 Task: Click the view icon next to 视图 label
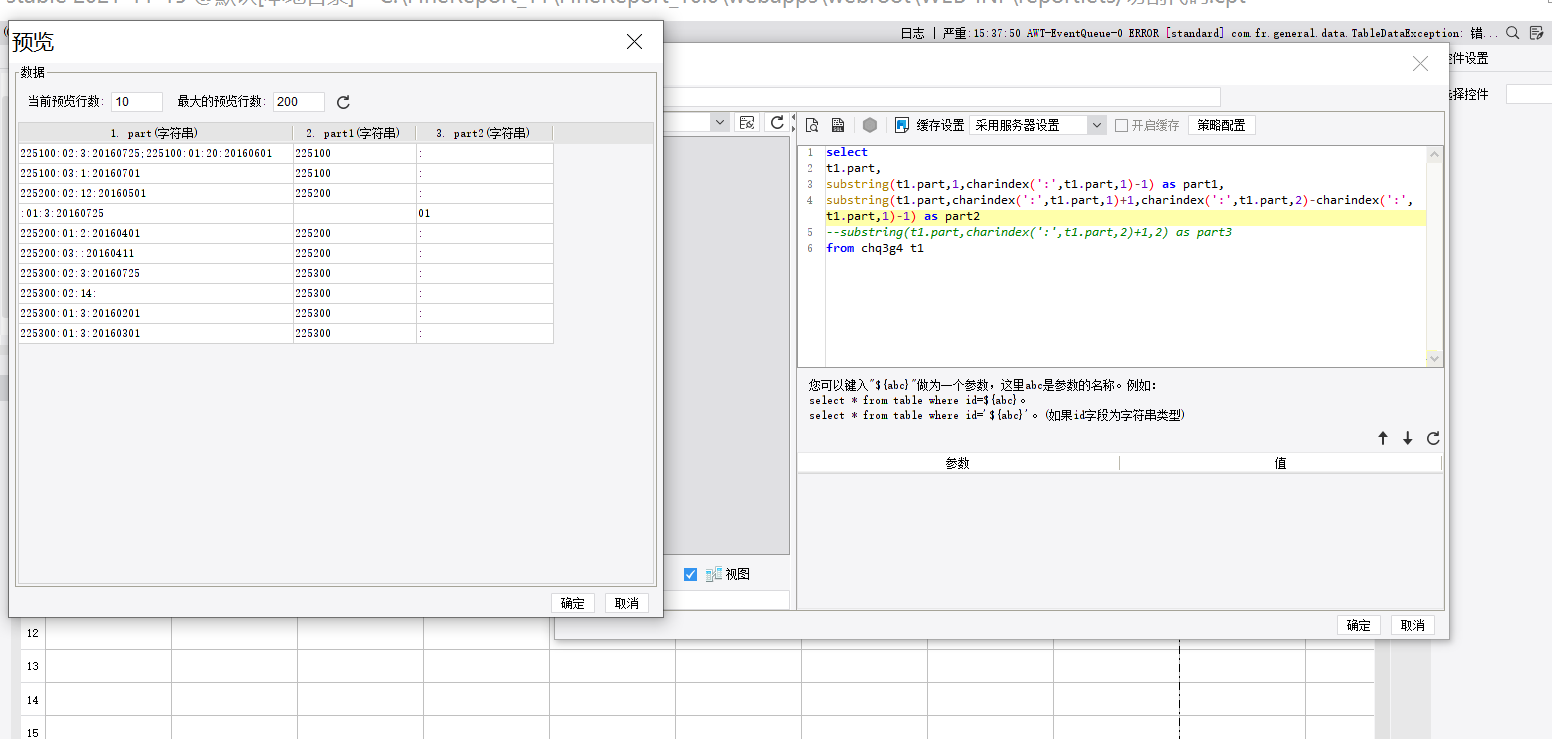[x=714, y=574]
